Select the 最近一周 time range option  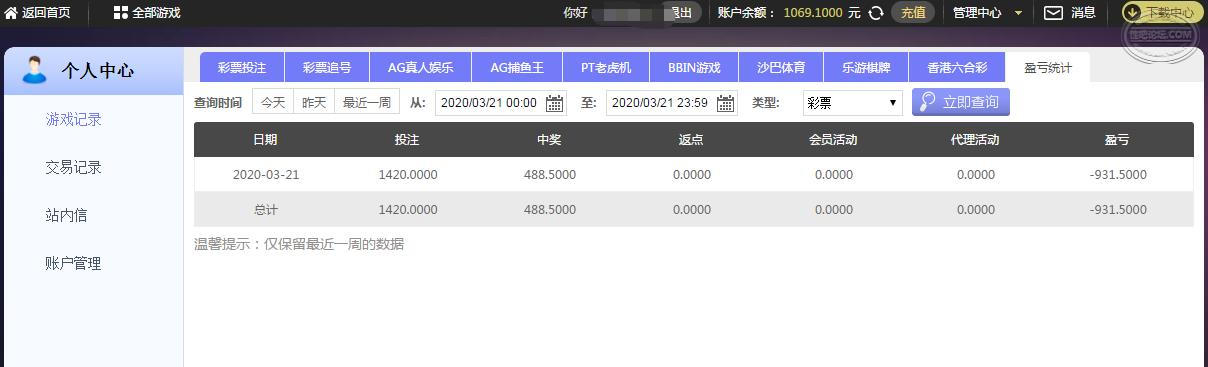coord(367,102)
